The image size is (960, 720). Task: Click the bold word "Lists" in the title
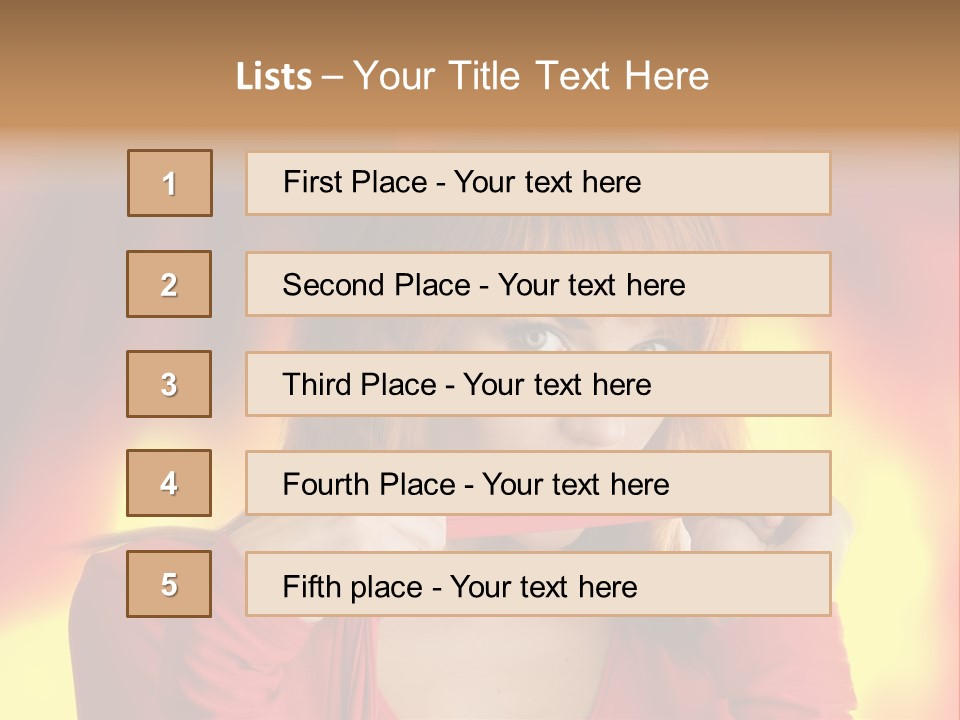pyautogui.click(x=274, y=77)
